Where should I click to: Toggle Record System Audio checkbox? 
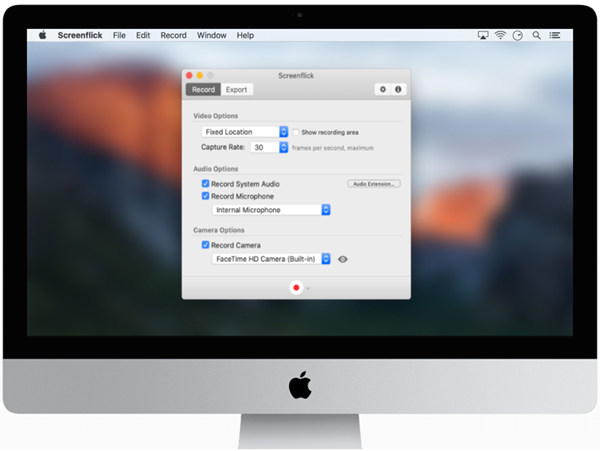(x=205, y=184)
